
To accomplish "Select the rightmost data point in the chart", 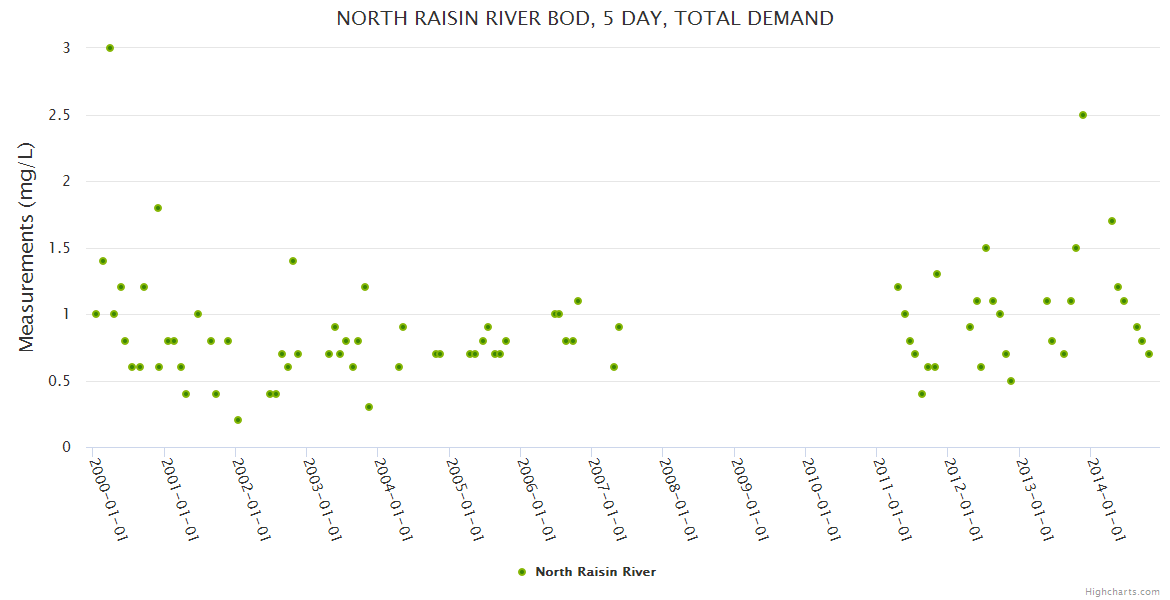I will coord(1149,354).
